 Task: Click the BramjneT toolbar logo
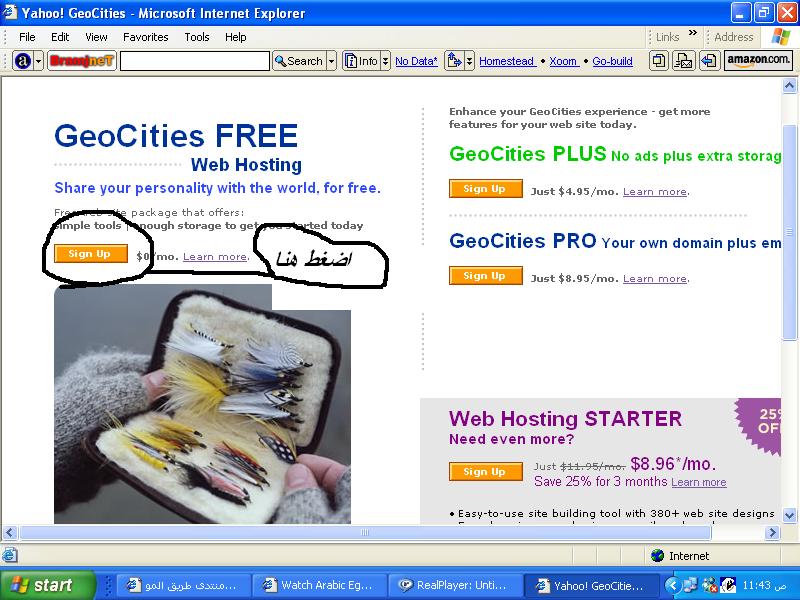[82, 61]
